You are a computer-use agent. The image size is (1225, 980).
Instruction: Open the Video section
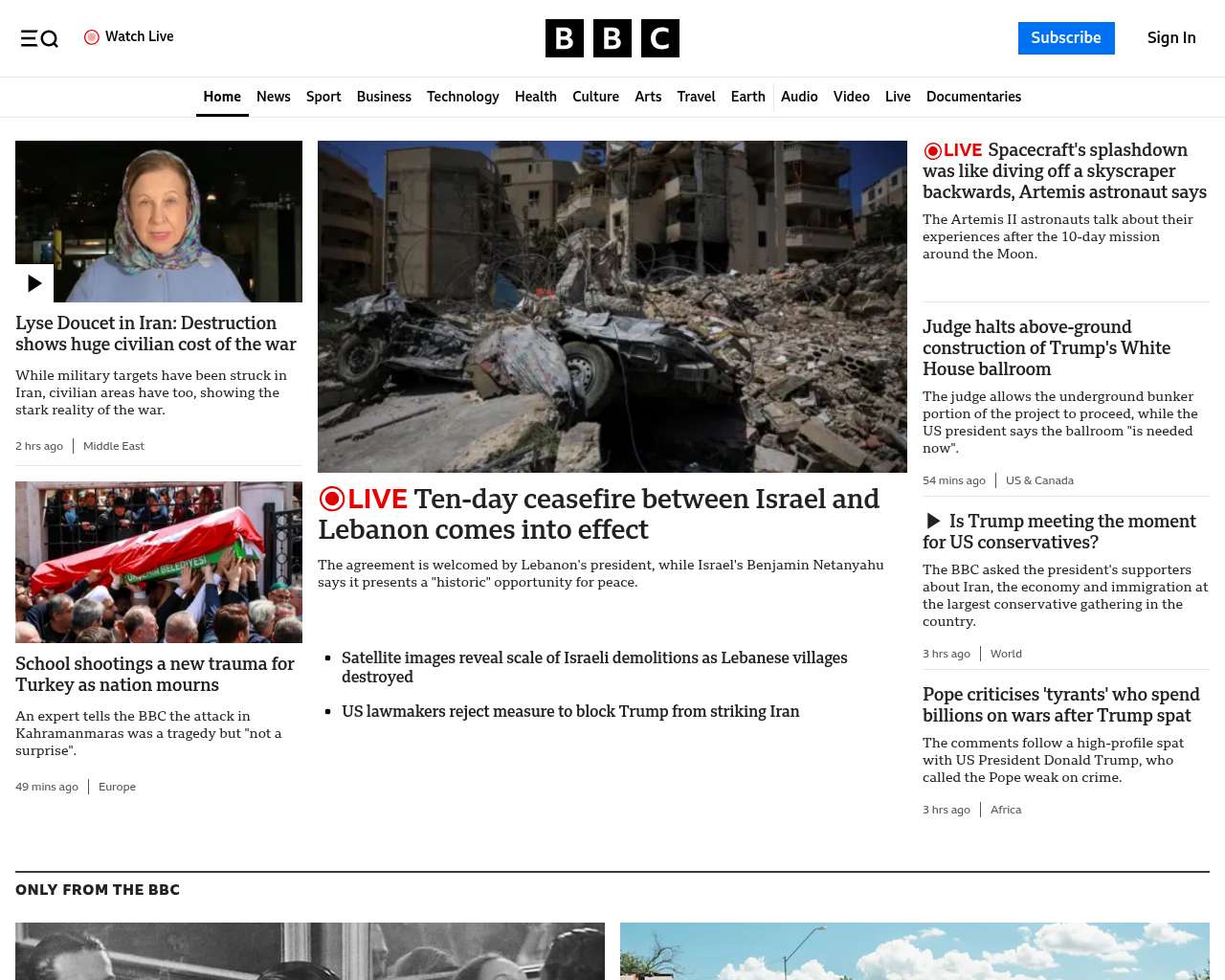(x=852, y=97)
